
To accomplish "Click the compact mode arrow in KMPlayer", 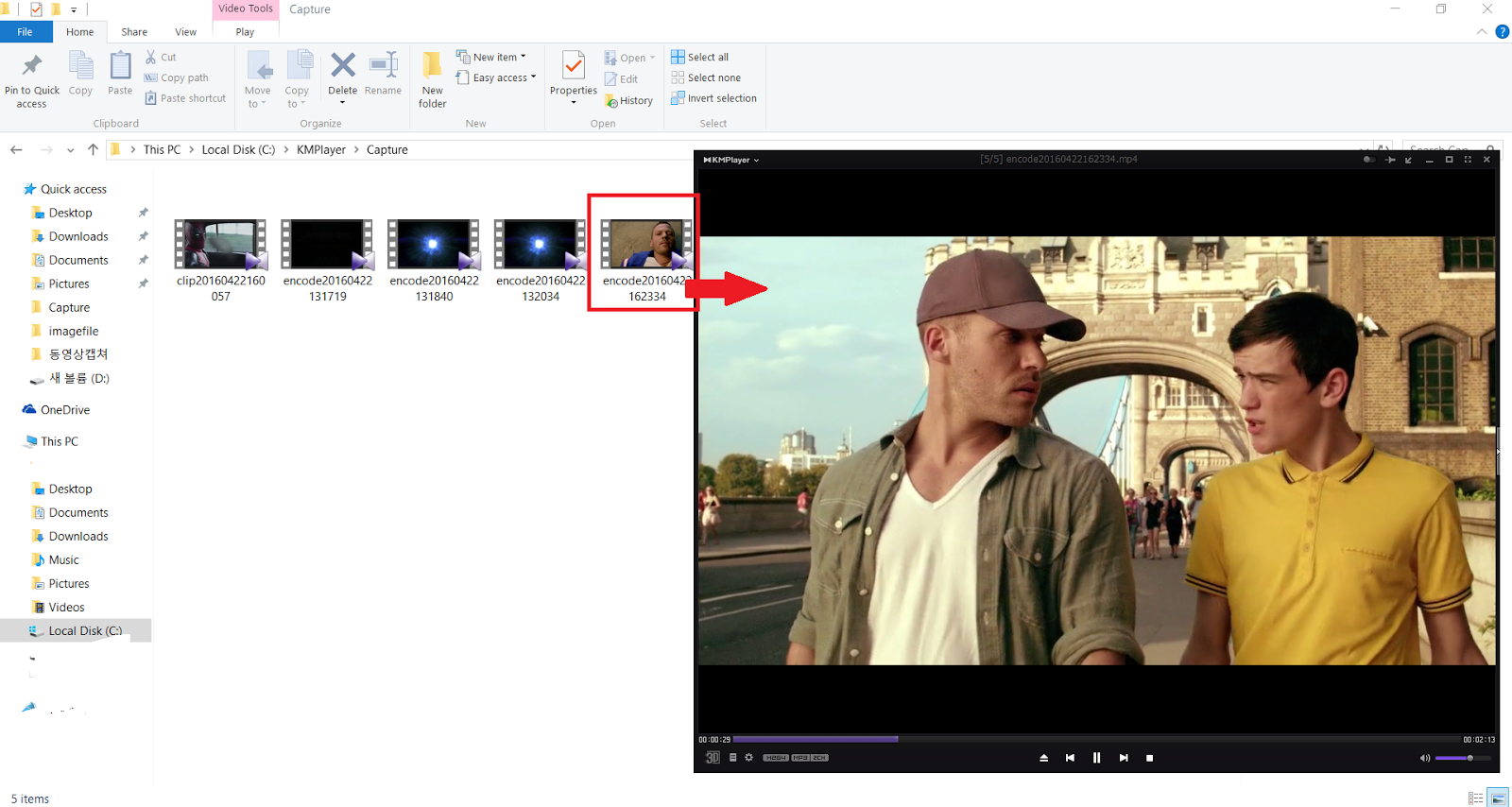I will [1409, 160].
